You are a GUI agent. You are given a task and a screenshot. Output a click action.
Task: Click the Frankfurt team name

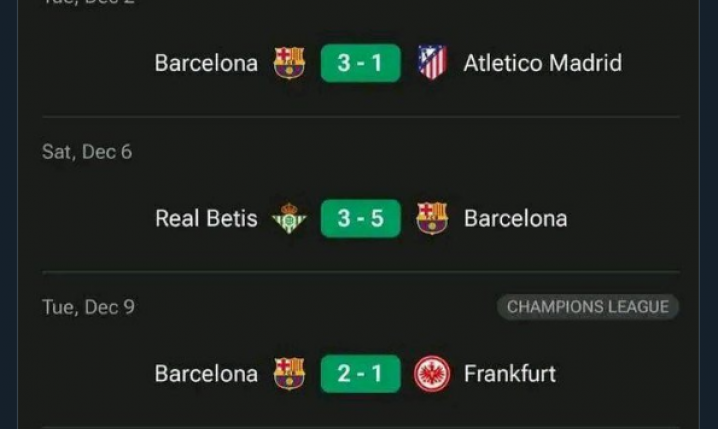pyautogui.click(x=509, y=374)
